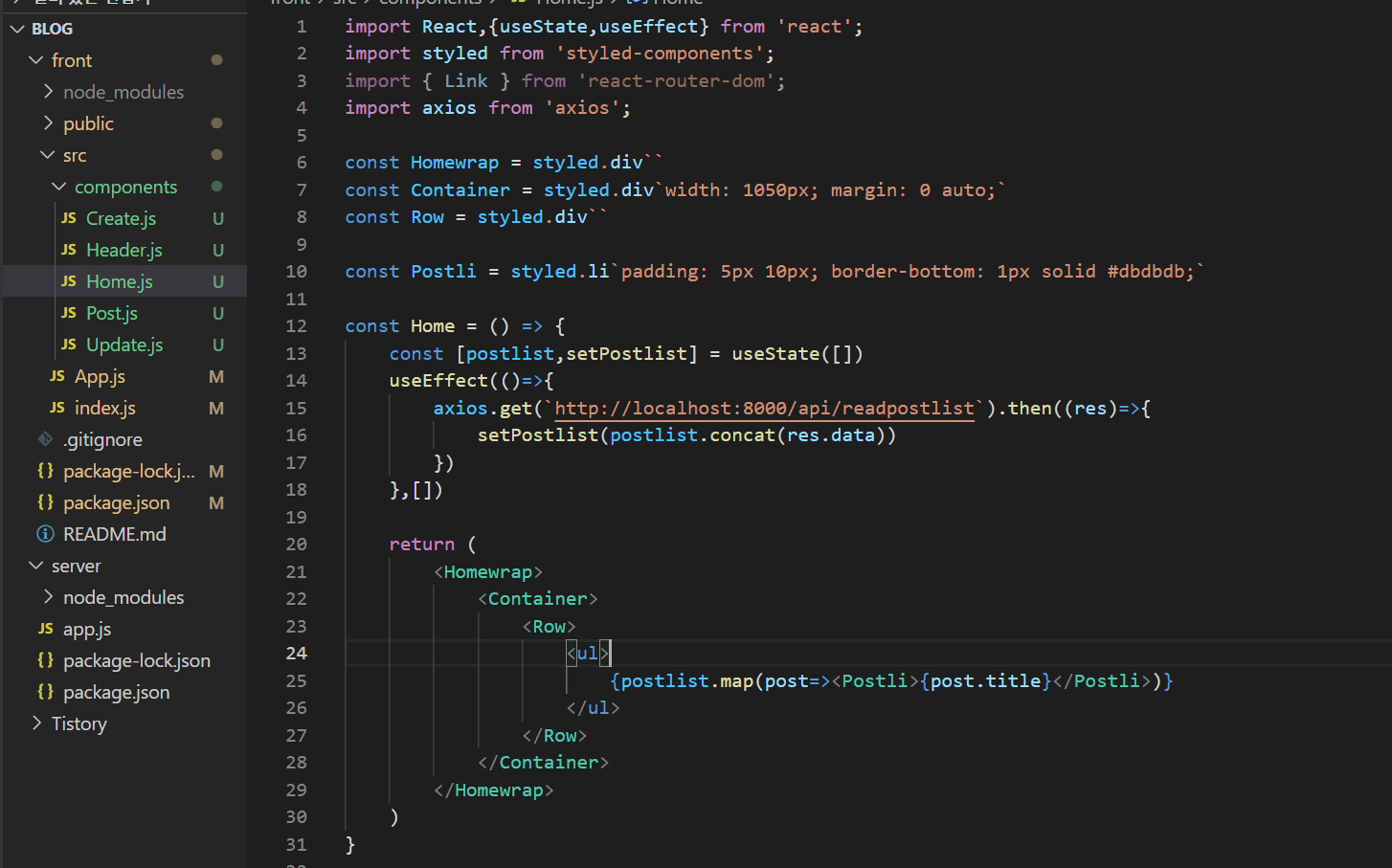Click the .gitignore git file icon

45,439
